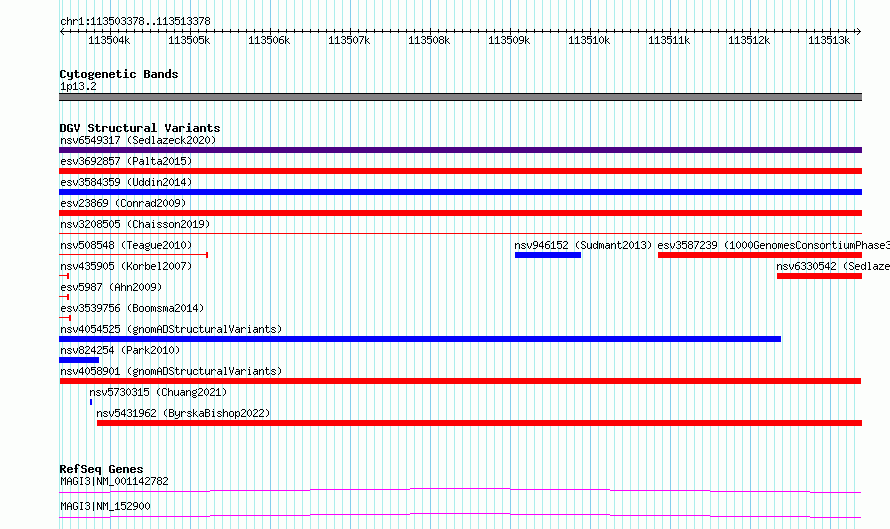
Task: Open esv23869 (Conrad2009) variant label
Action: point(123,203)
